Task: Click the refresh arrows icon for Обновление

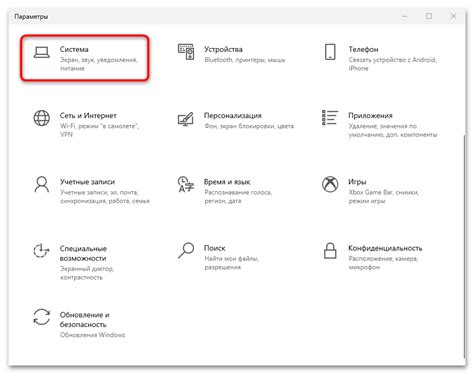Action: pyautogui.click(x=42, y=317)
